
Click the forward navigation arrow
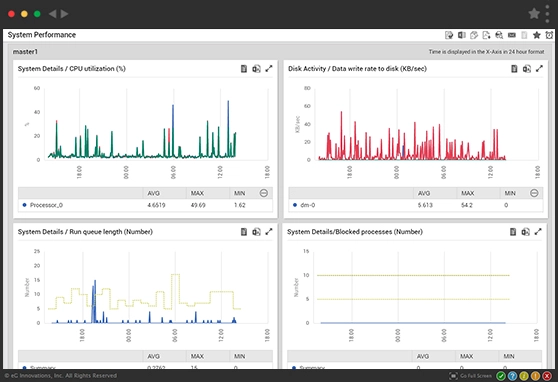click(x=64, y=14)
